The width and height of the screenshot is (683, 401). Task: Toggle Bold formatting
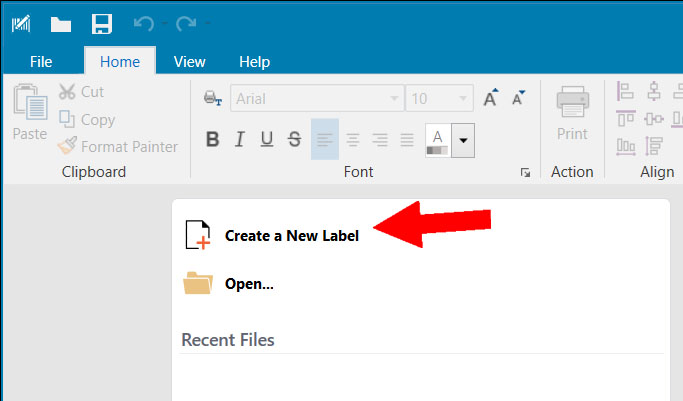point(213,139)
